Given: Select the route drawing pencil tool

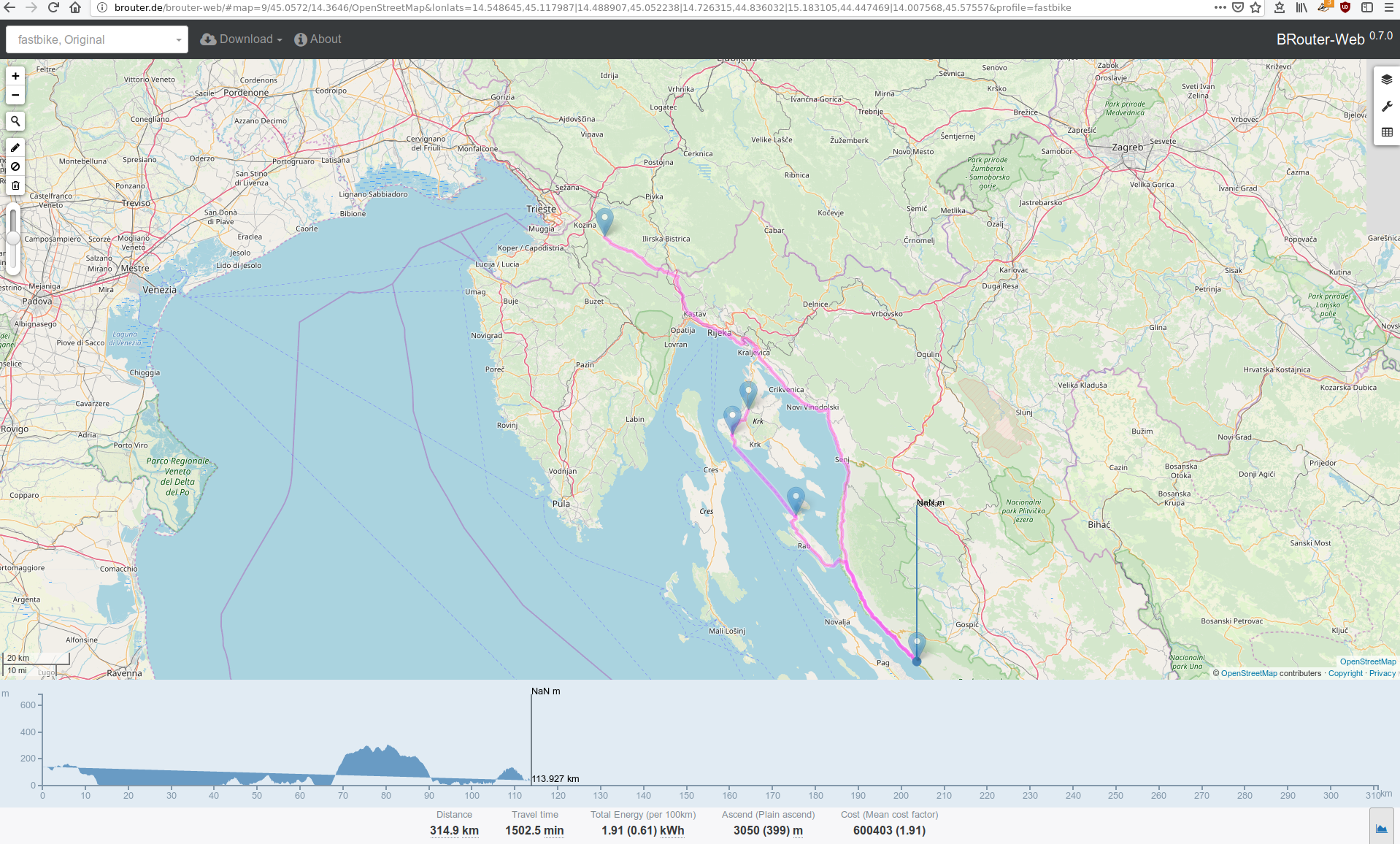Looking at the screenshot, I should pos(15,147).
